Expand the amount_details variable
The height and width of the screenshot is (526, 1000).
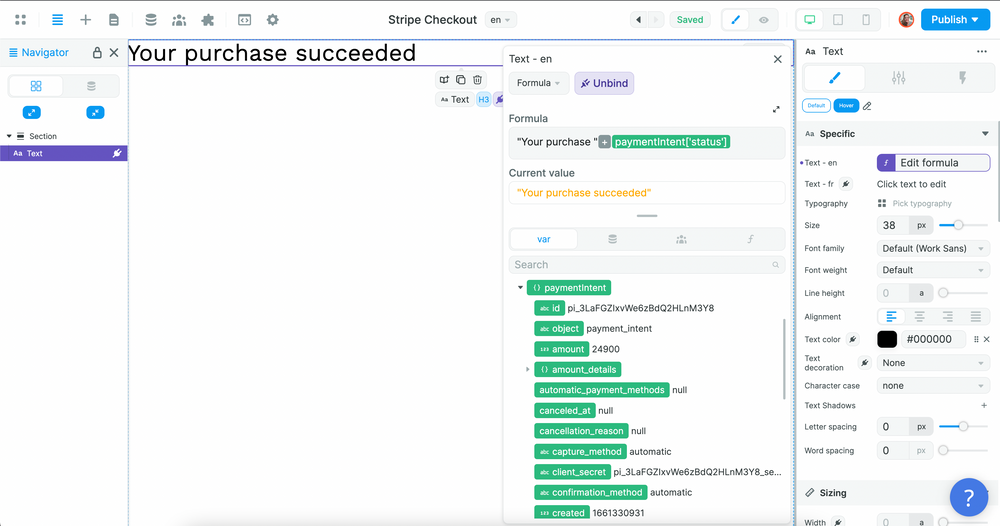[x=528, y=370]
